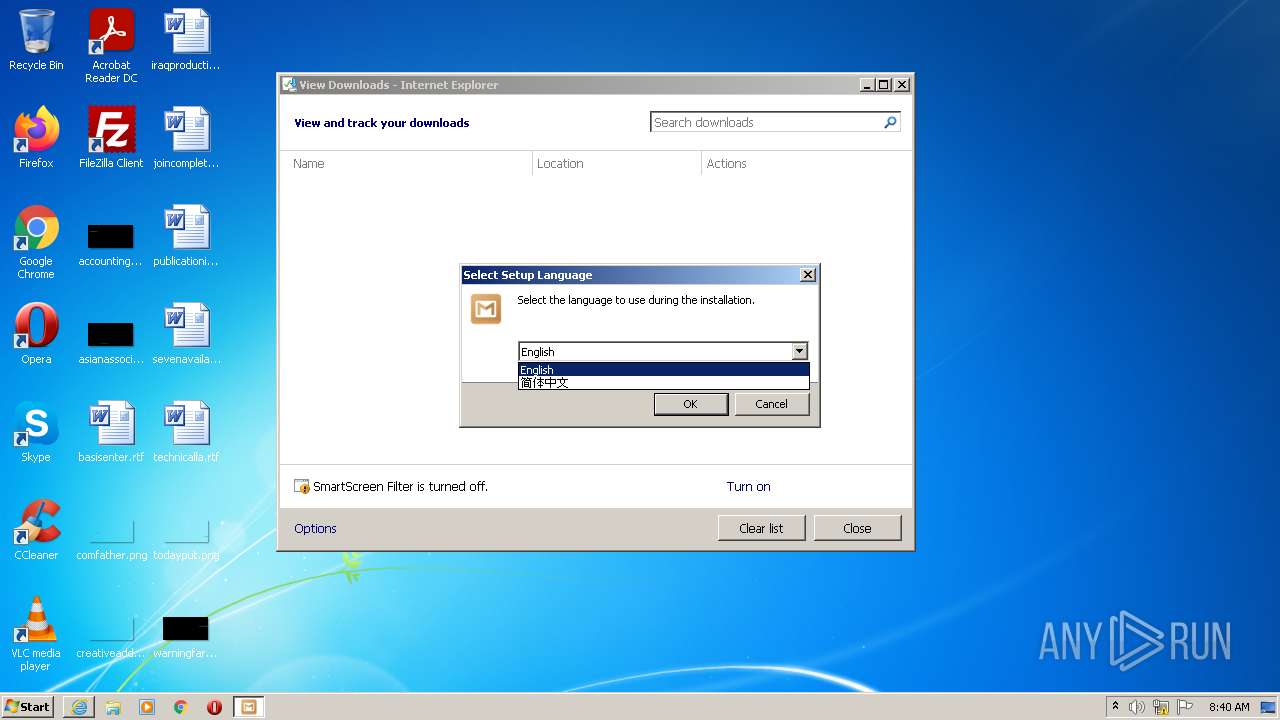Screen dimensions: 1280x720
Task: Select the warningfar file icon
Action: 186,635
